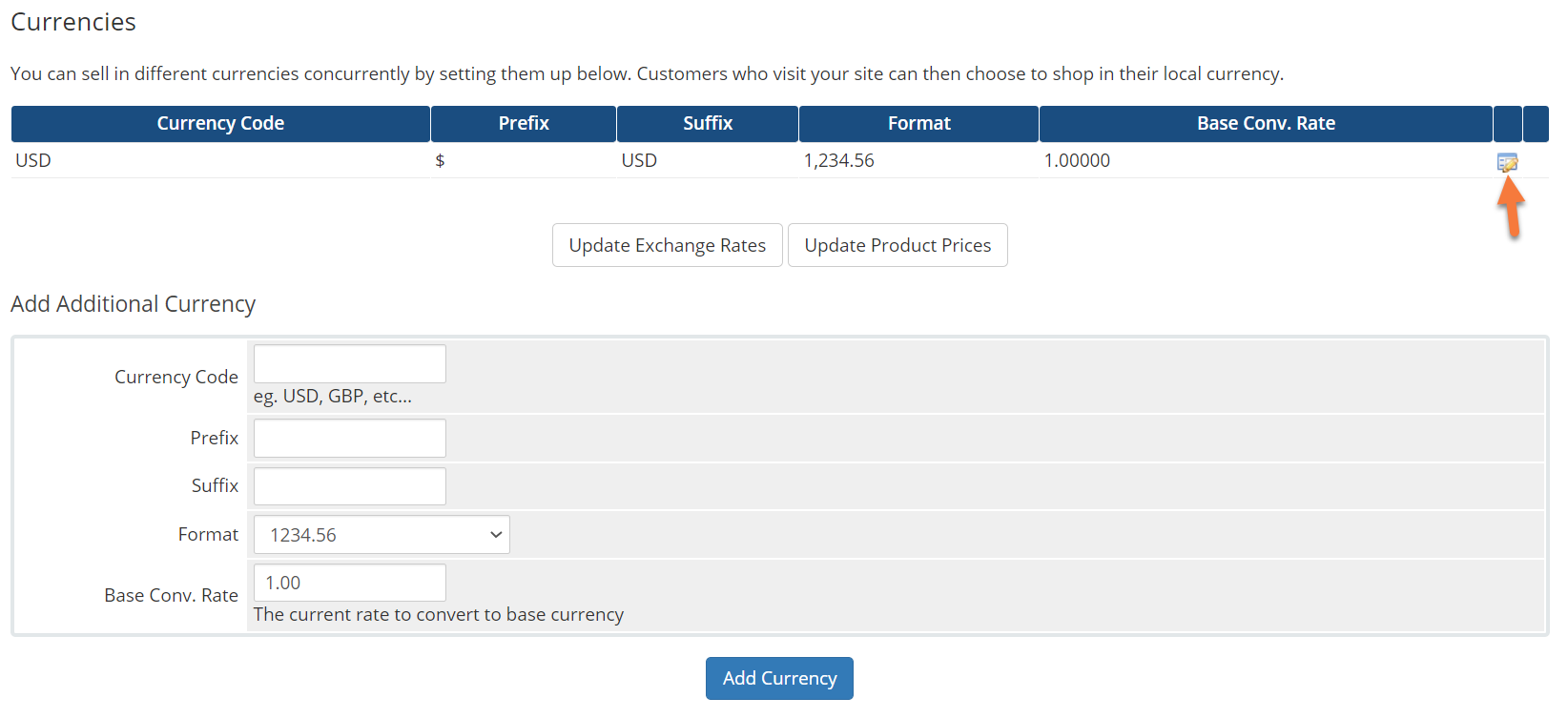This screenshot has height=718, width=1568.
Task: Select the USD currency code table cell
Action: (33, 160)
